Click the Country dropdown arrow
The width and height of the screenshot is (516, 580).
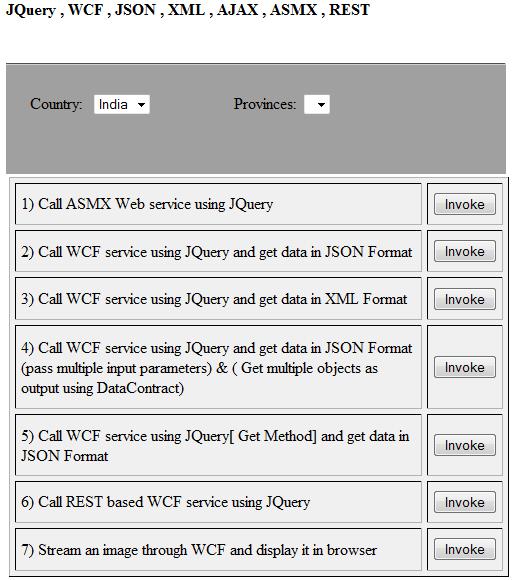(141, 105)
